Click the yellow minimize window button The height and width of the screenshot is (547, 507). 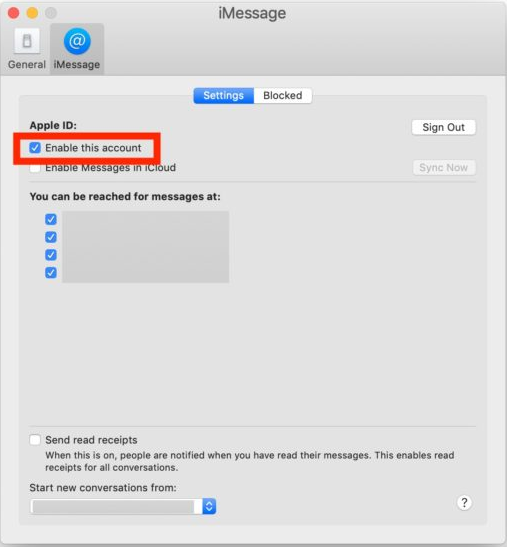pyautogui.click(x=32, y=13)
